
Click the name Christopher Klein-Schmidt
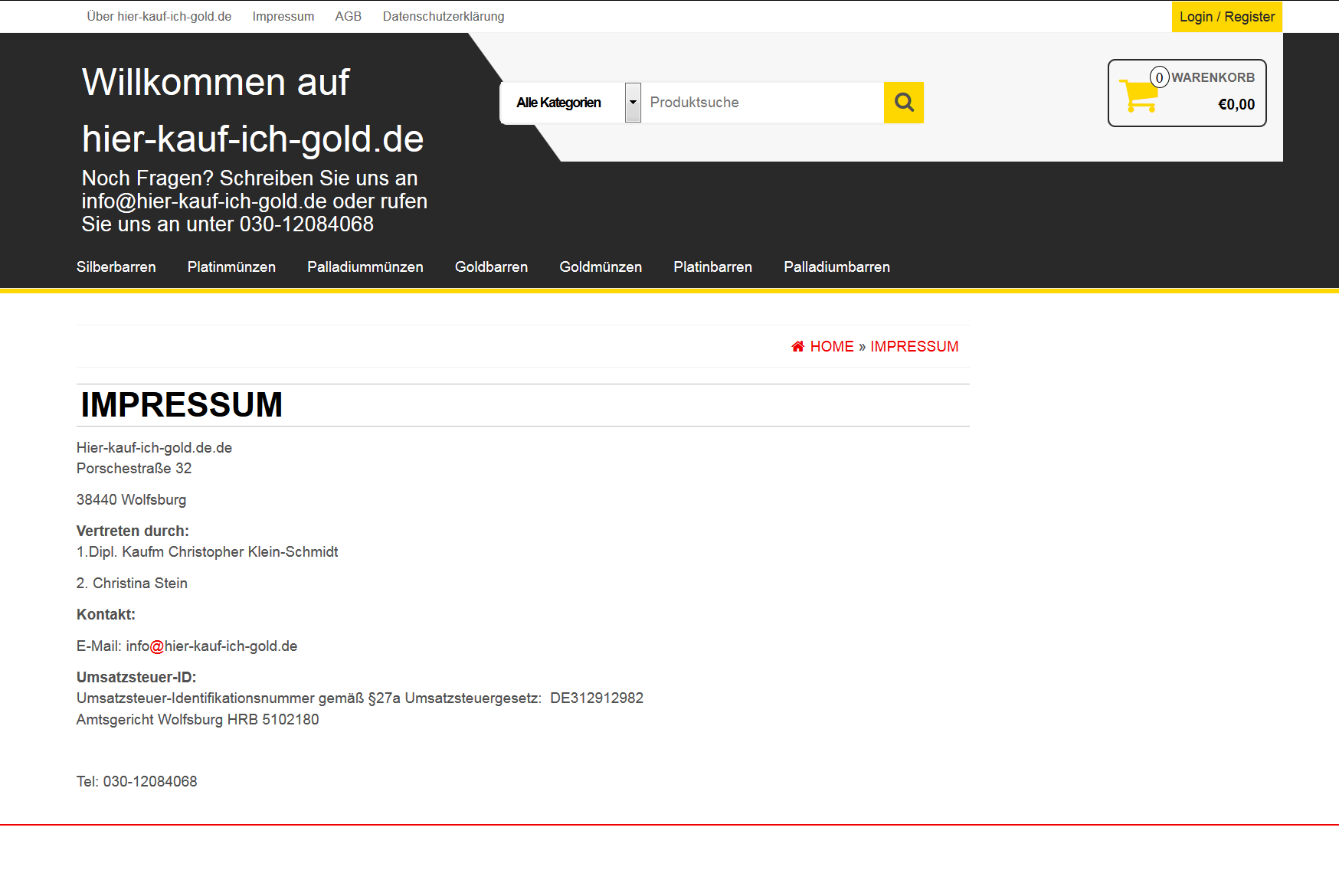[253, 551]
